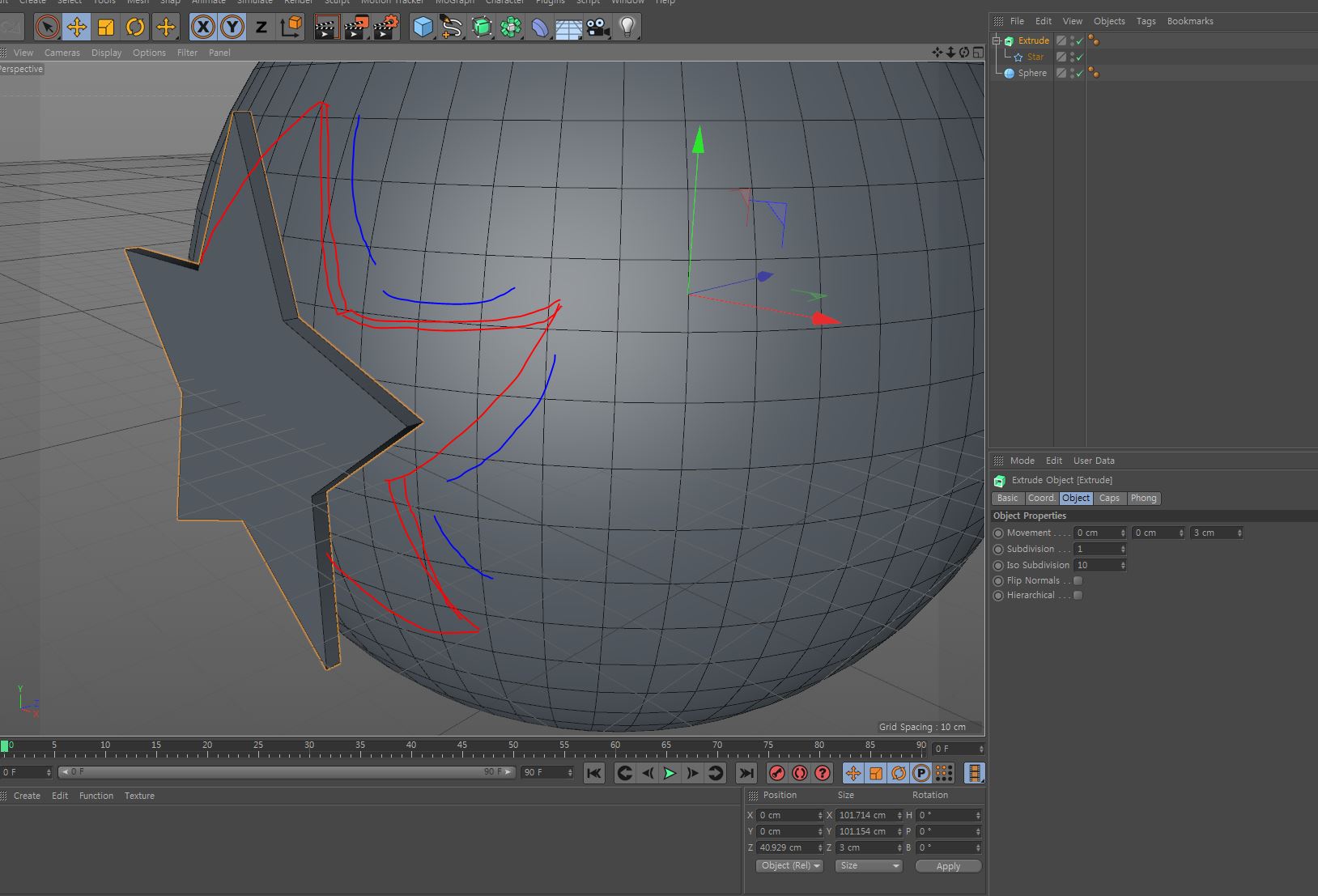Select the Rotate tool in top toolbar
The width and height of the screenshot is (1318, 896).
pyautogui.click(x=135, y=28)
